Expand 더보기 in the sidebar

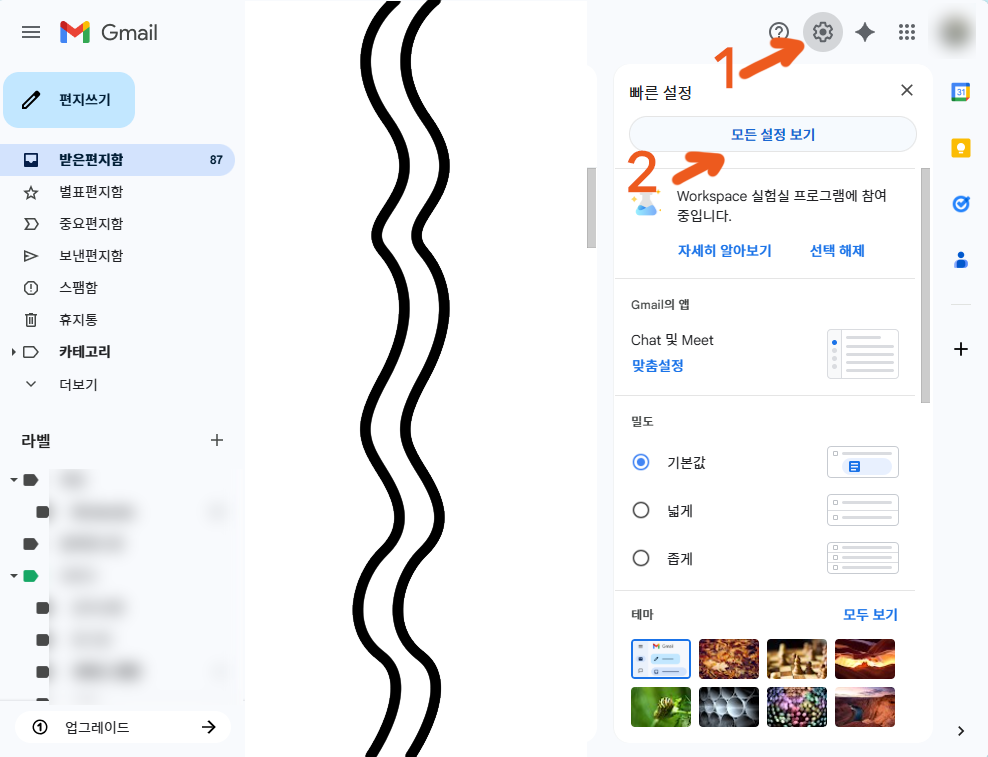78,384
